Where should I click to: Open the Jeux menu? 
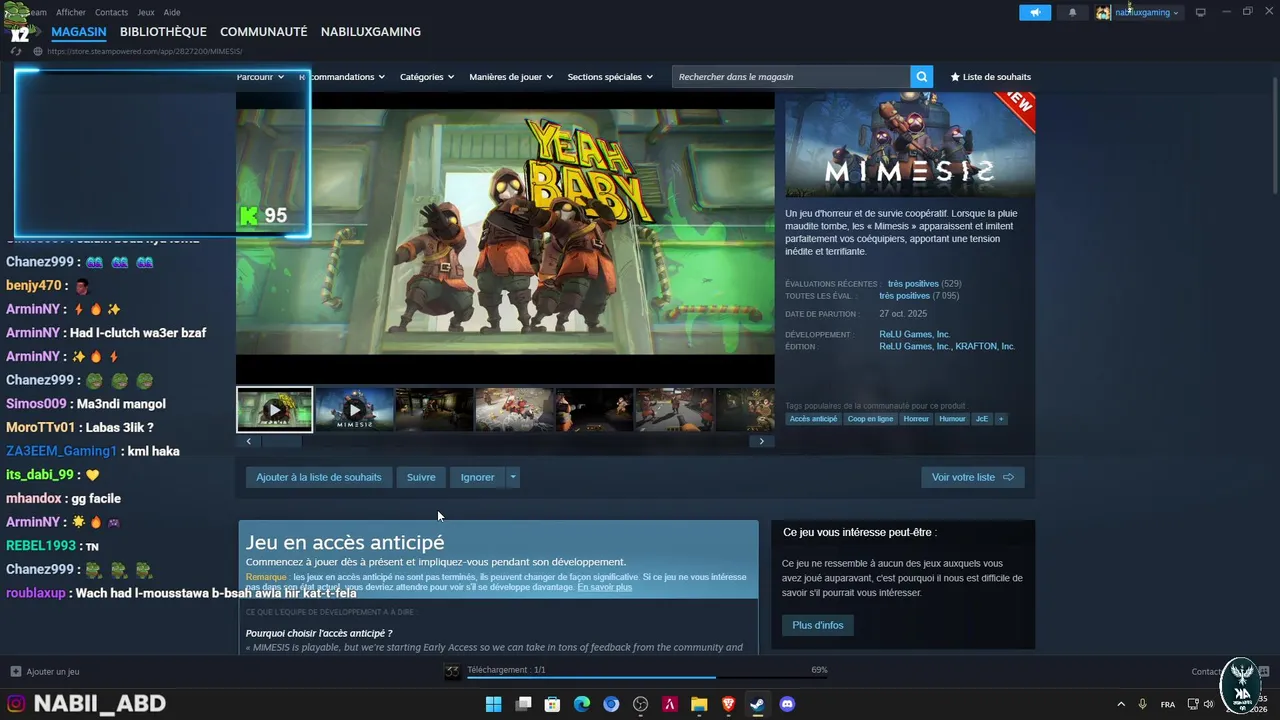pos(146,12)
